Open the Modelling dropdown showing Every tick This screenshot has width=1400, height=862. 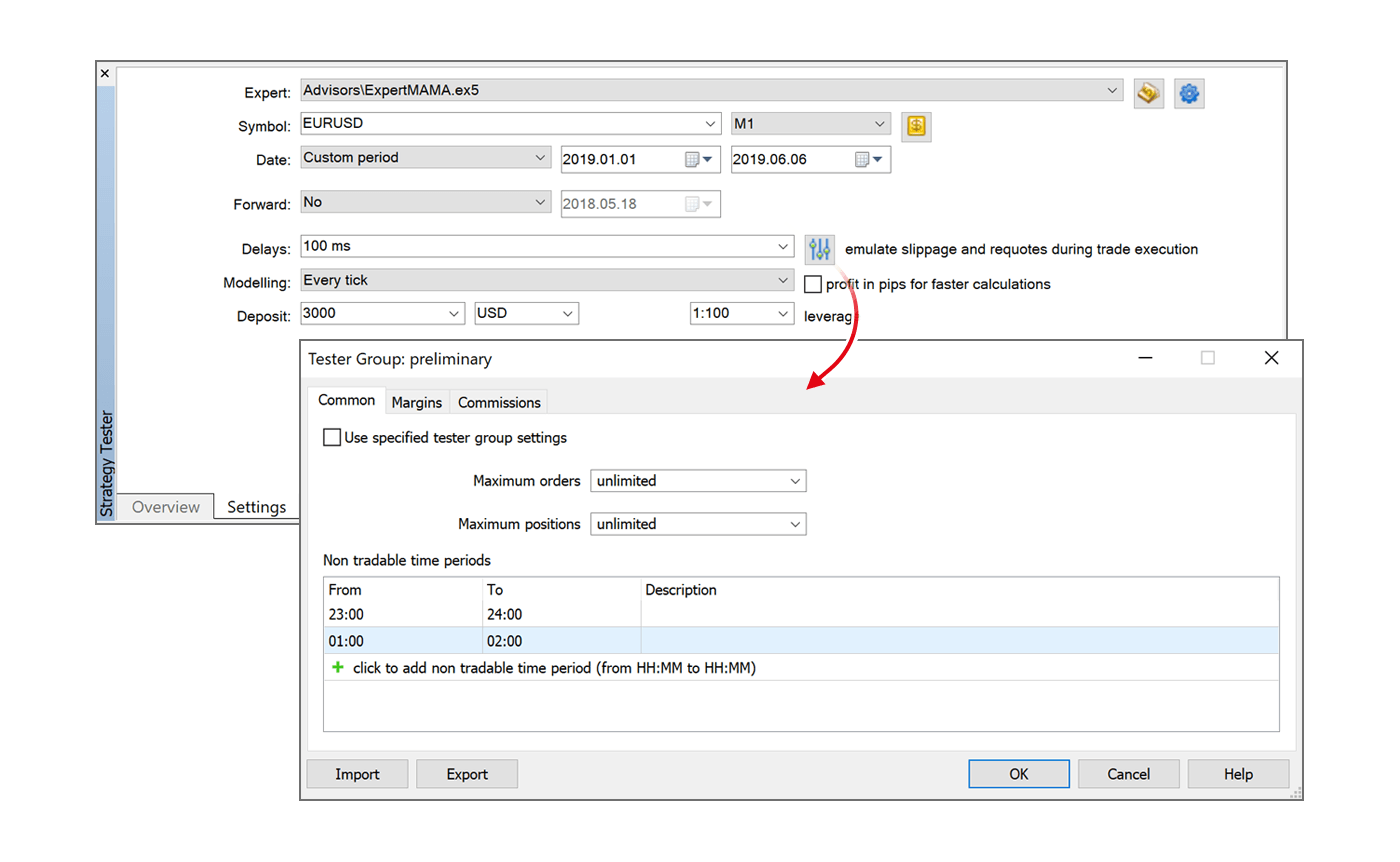(783, 281)
